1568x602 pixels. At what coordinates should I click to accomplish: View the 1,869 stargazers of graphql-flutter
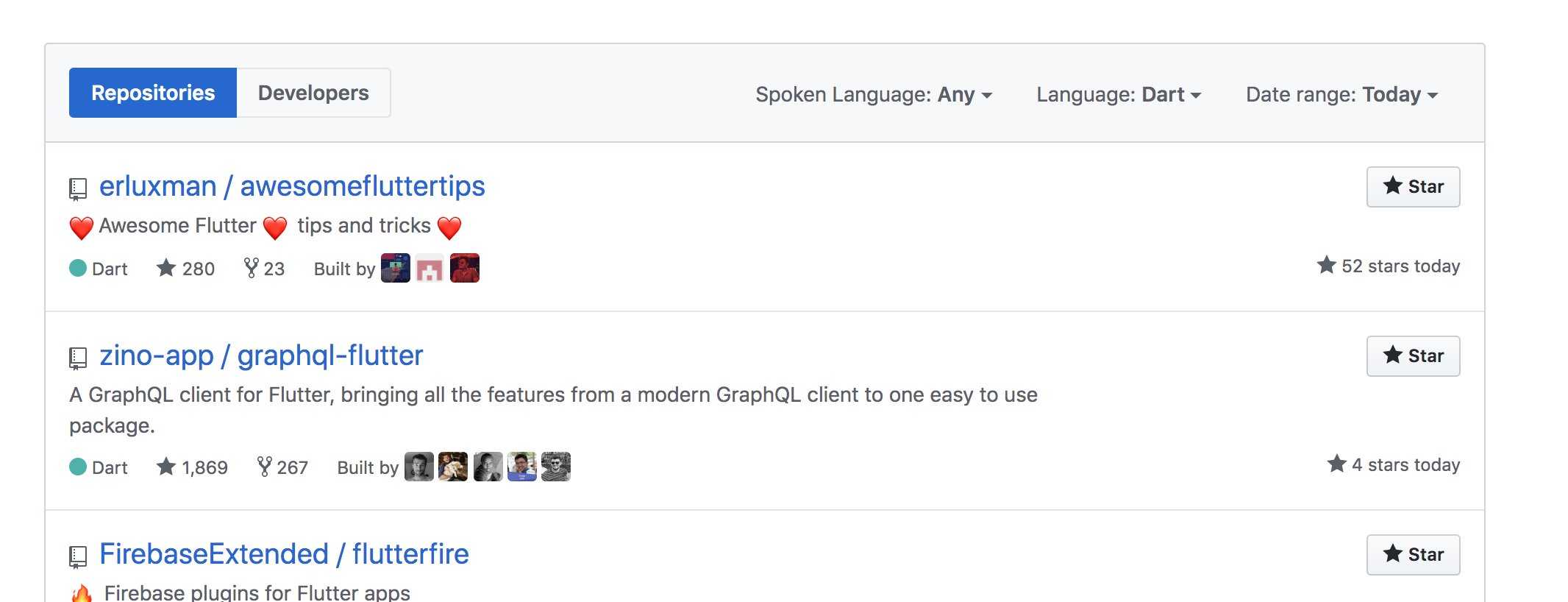(192, 467)
